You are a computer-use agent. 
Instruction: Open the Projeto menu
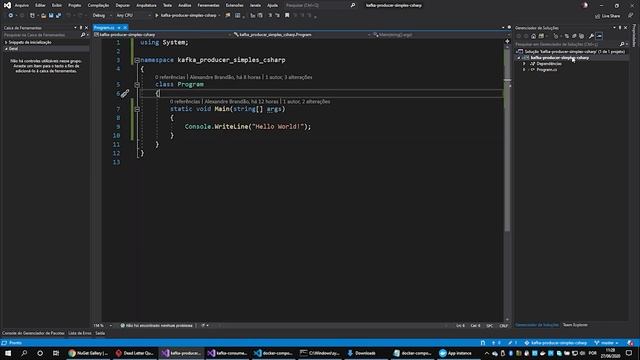(x=75, y=5)
